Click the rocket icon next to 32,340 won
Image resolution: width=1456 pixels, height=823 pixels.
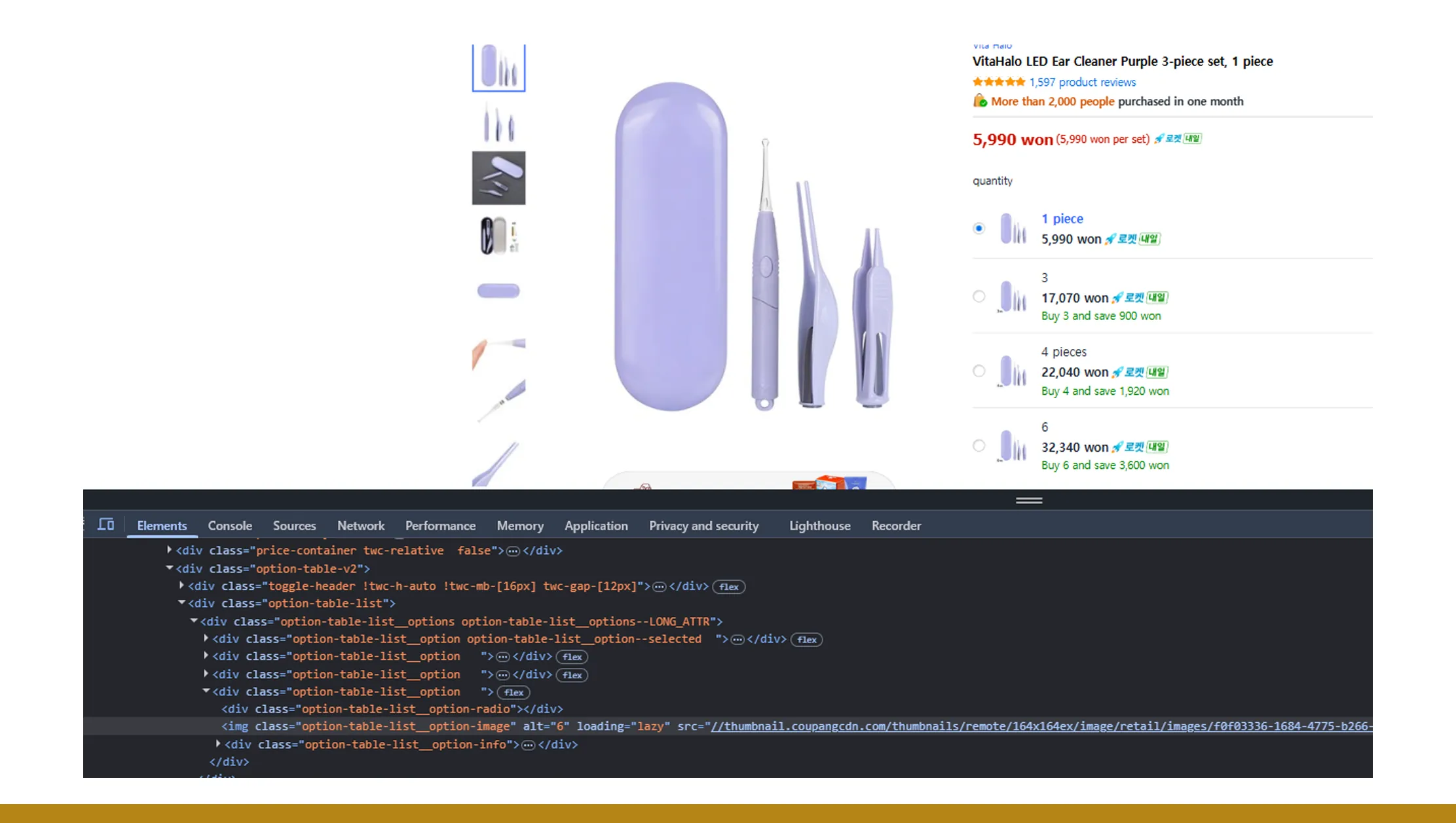1117,447
